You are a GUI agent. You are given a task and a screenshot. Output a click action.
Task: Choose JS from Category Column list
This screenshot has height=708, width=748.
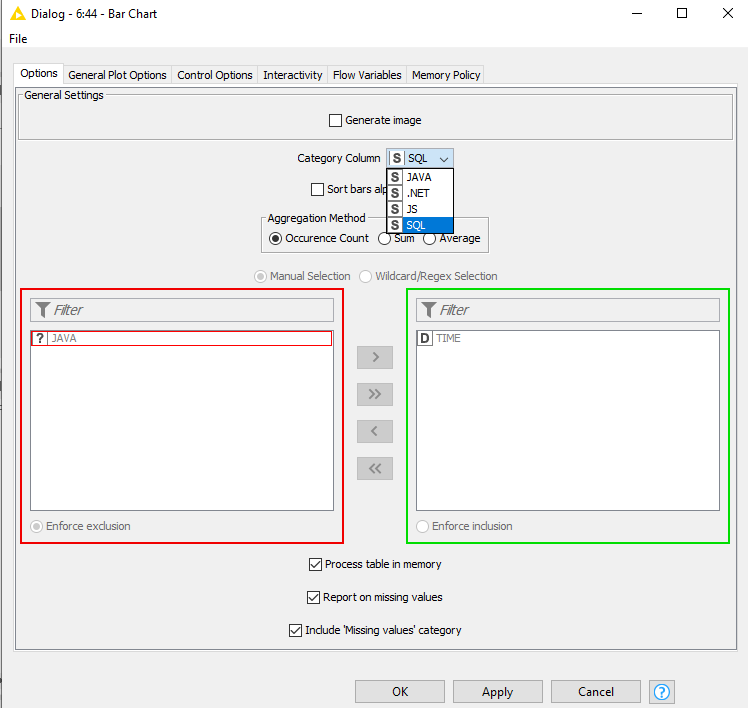click(420, 209)
